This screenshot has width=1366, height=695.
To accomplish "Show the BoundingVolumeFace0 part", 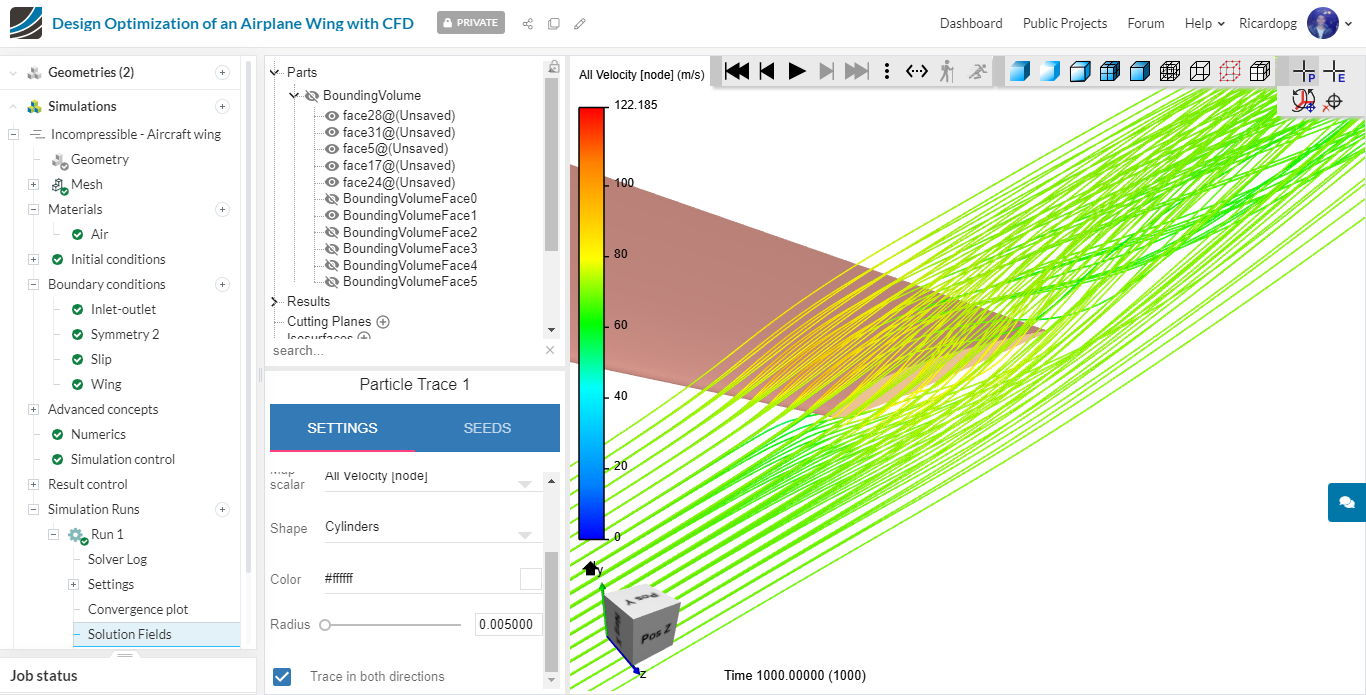I will pyautogui.click(x=332, y=199).
